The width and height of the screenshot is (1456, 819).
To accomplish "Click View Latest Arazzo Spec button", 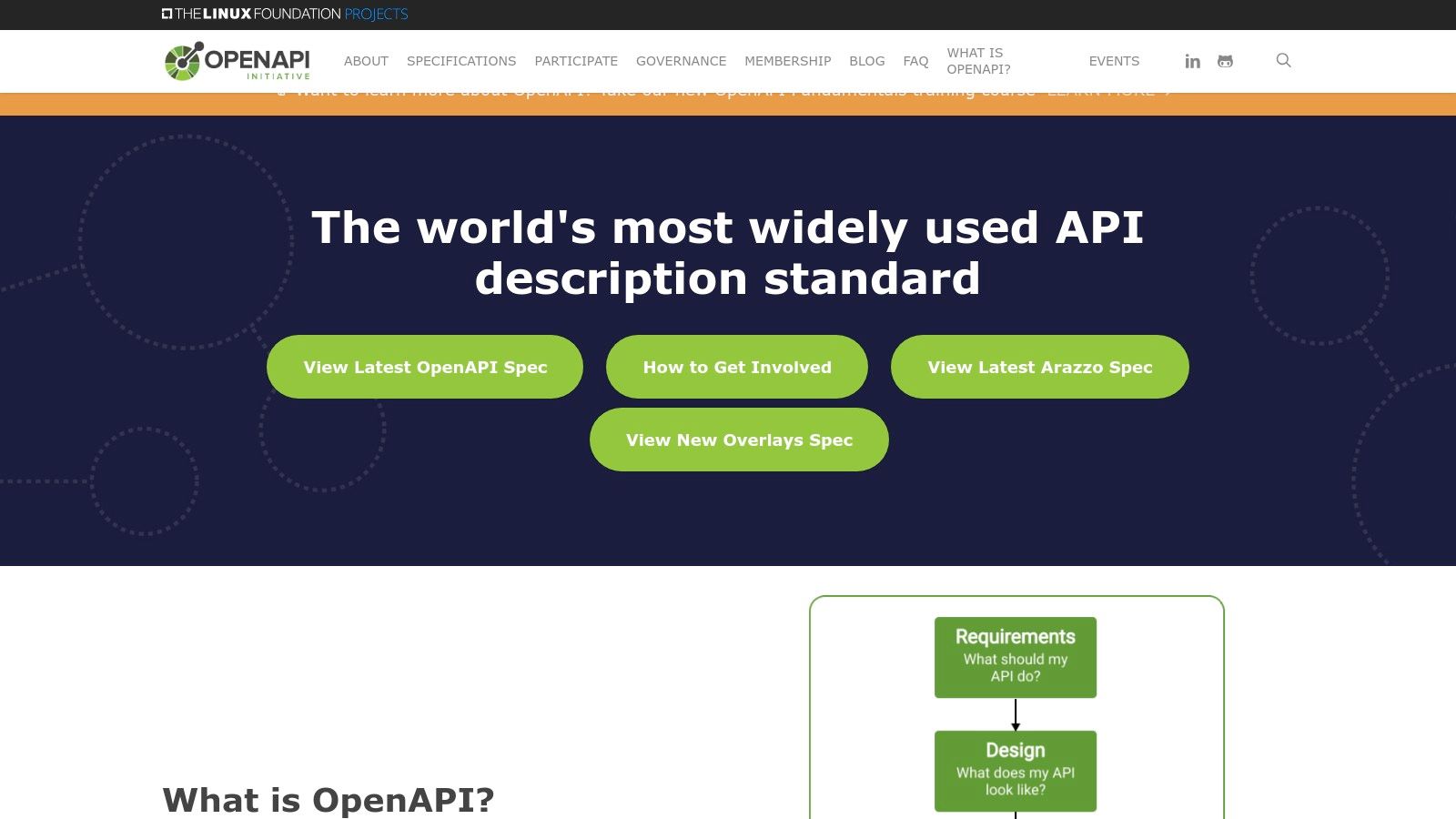I will (1039, 367).
